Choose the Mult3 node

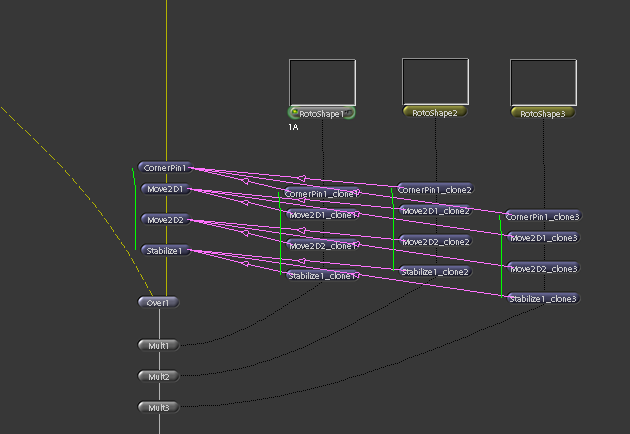pos(159,407)
